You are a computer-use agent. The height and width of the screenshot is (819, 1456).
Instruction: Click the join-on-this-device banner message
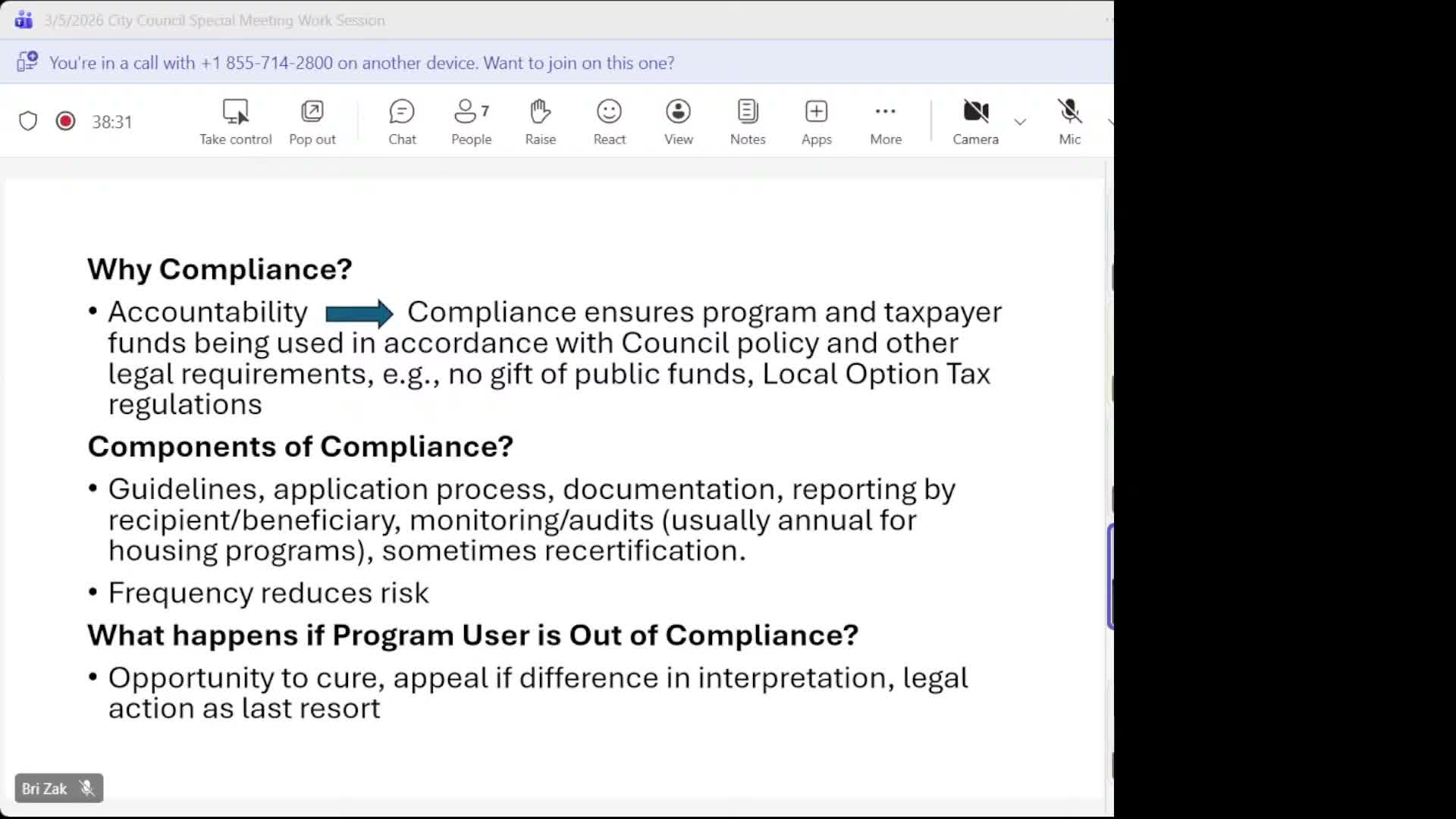click(x=361, y=63)
